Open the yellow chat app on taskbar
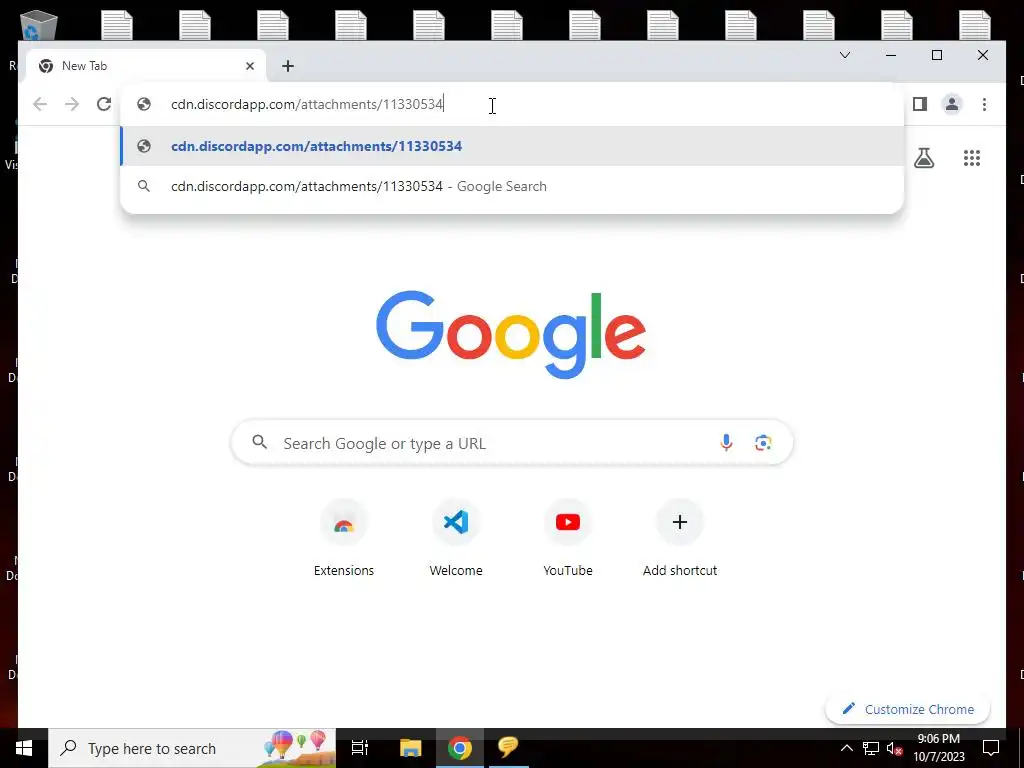 tap(508, 748)
